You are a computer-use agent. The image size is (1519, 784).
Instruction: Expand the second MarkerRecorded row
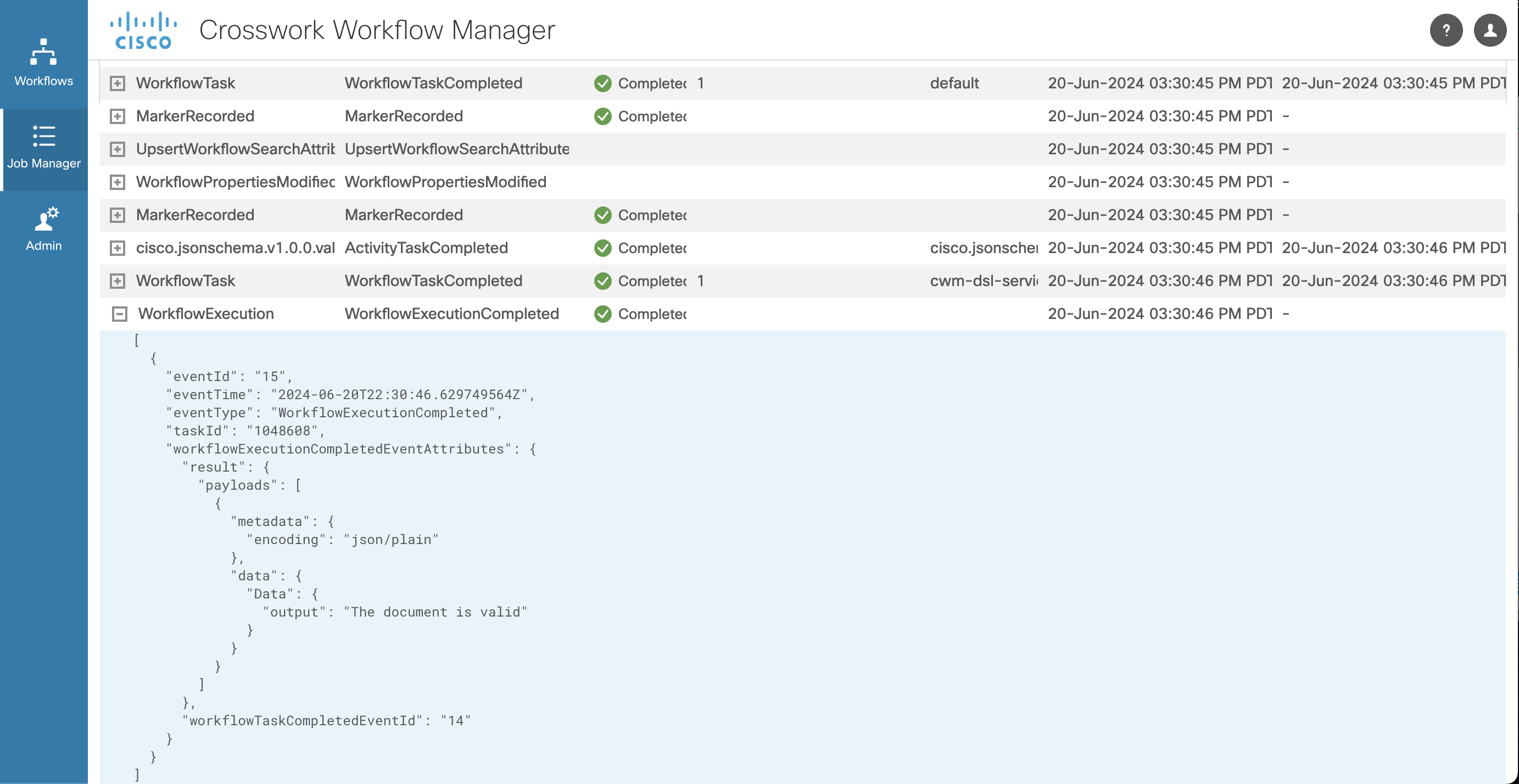point(118,215)
